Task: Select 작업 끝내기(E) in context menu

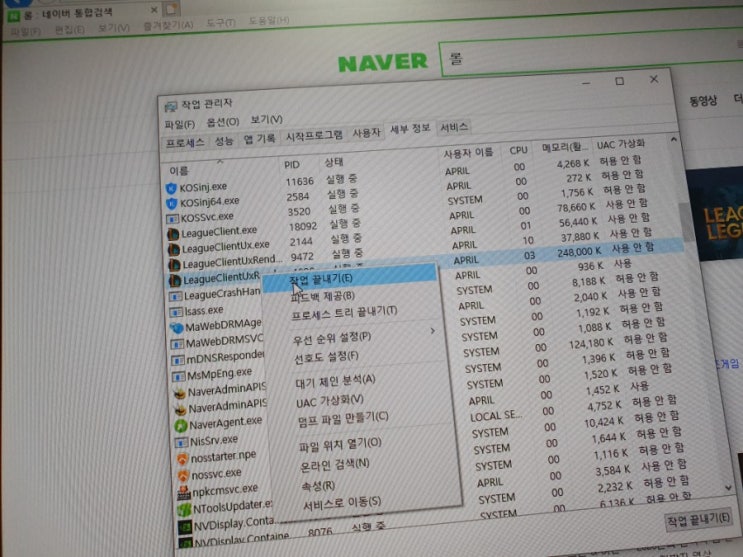Action: pyautogui.click(x=349, y=278)
